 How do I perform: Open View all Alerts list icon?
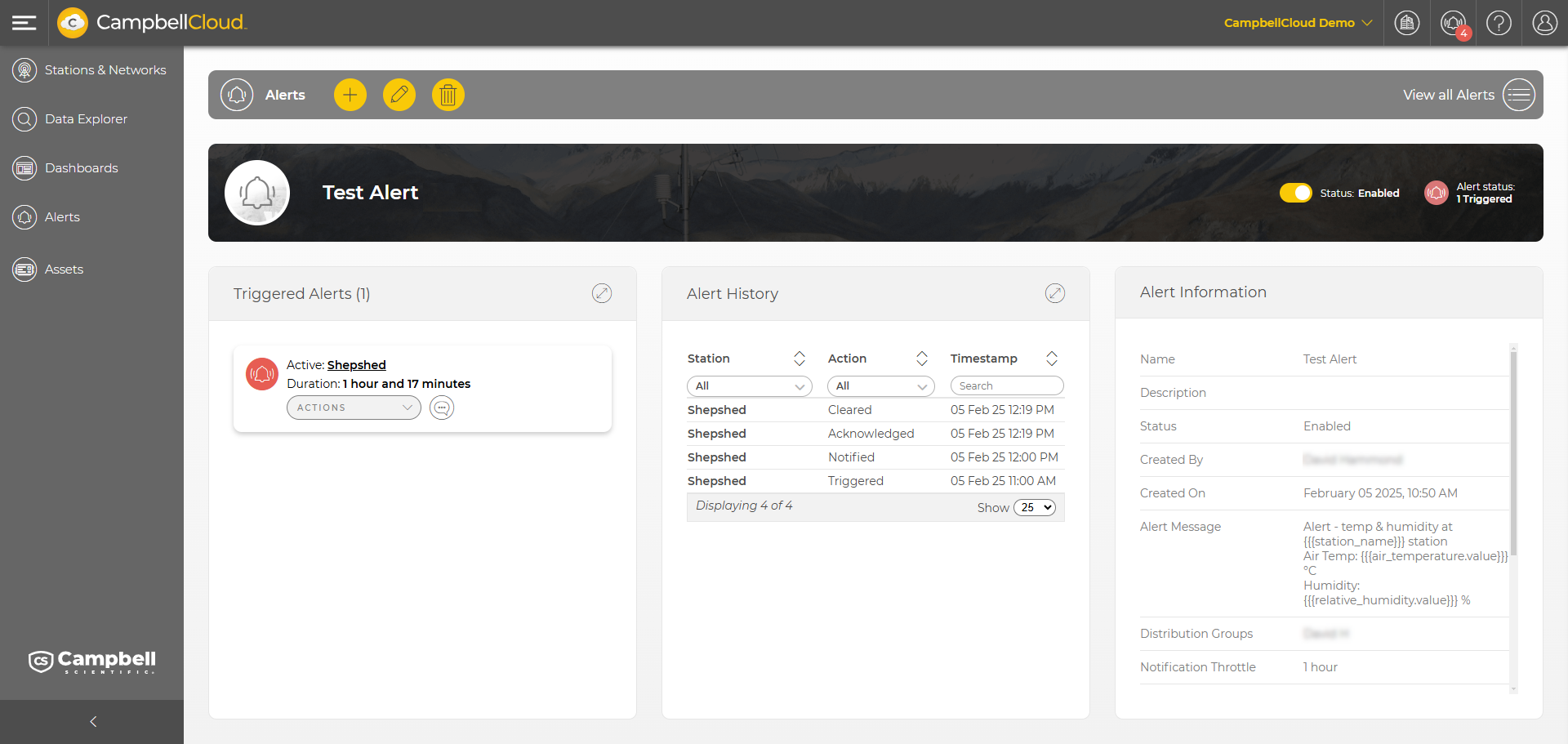click(x=1519, y=95)
